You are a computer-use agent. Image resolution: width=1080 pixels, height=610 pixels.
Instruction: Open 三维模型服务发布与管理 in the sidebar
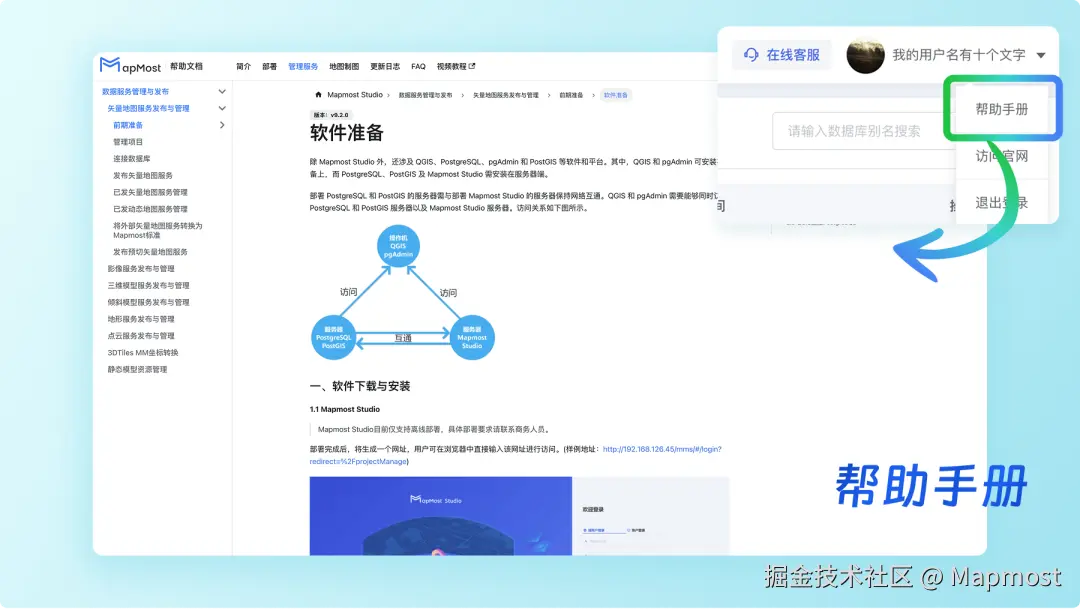[148, 286]
